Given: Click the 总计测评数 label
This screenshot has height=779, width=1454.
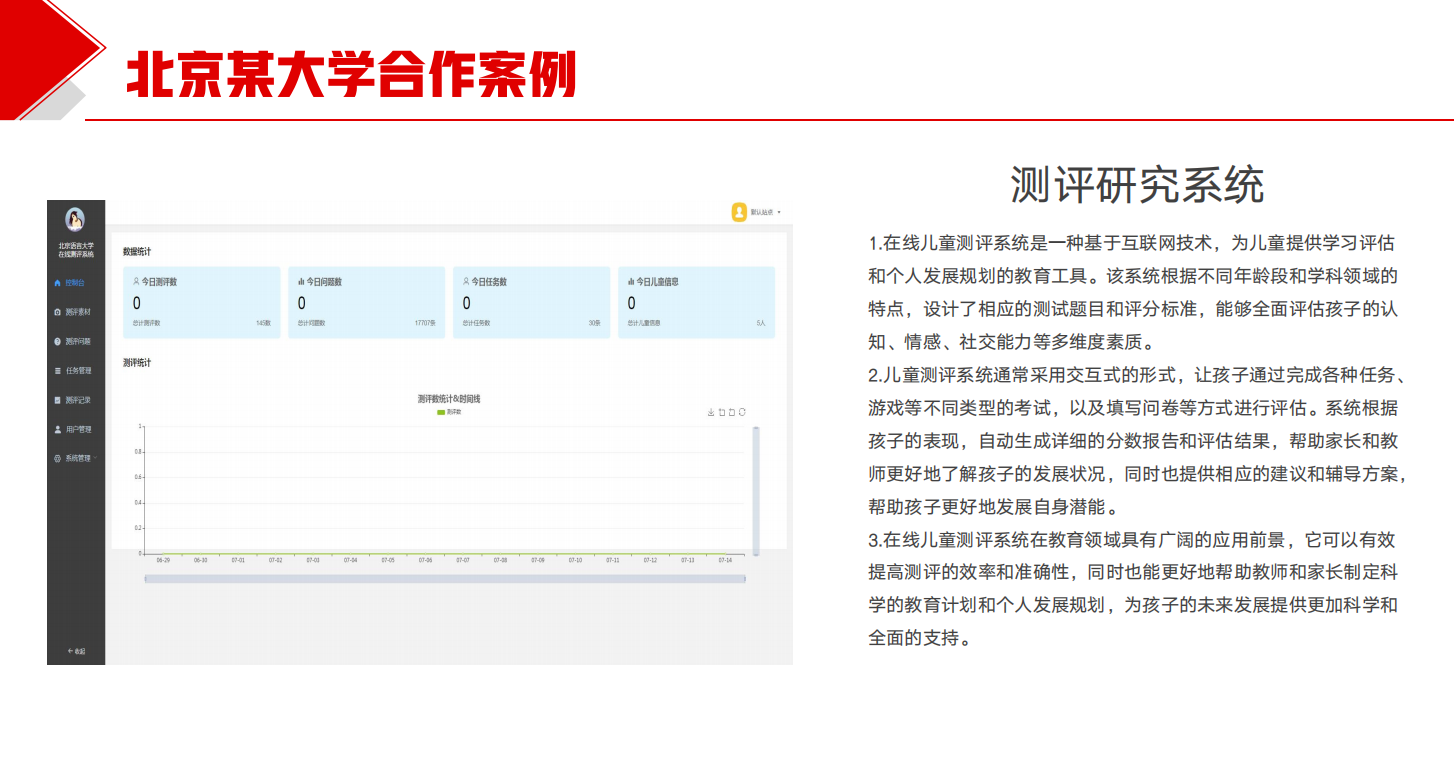Looking at the screenshot, I should click(146, 323).
